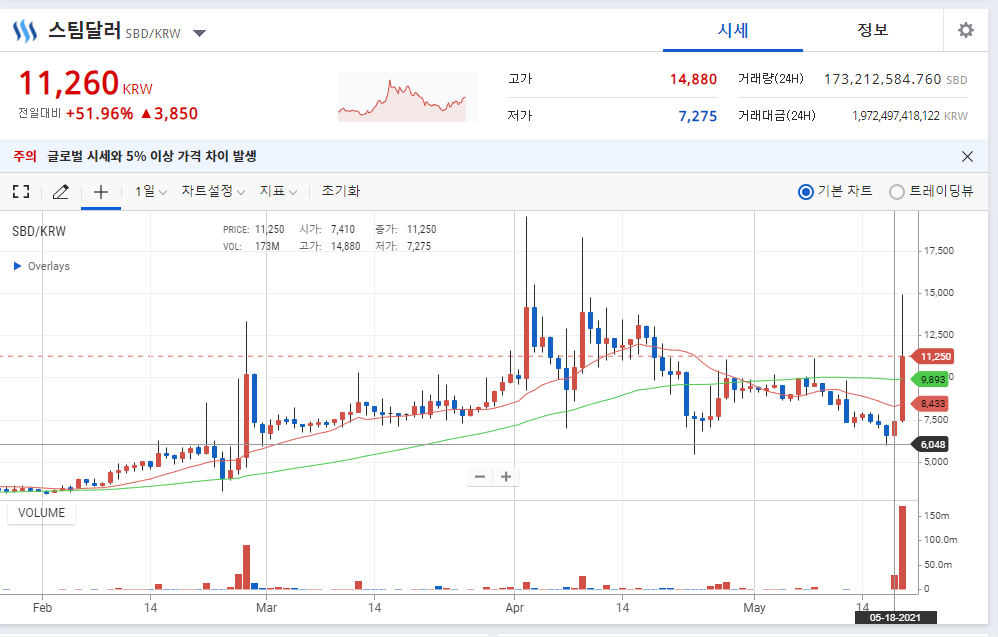Click the 05-18-2021 date marker

coord(895,617)
